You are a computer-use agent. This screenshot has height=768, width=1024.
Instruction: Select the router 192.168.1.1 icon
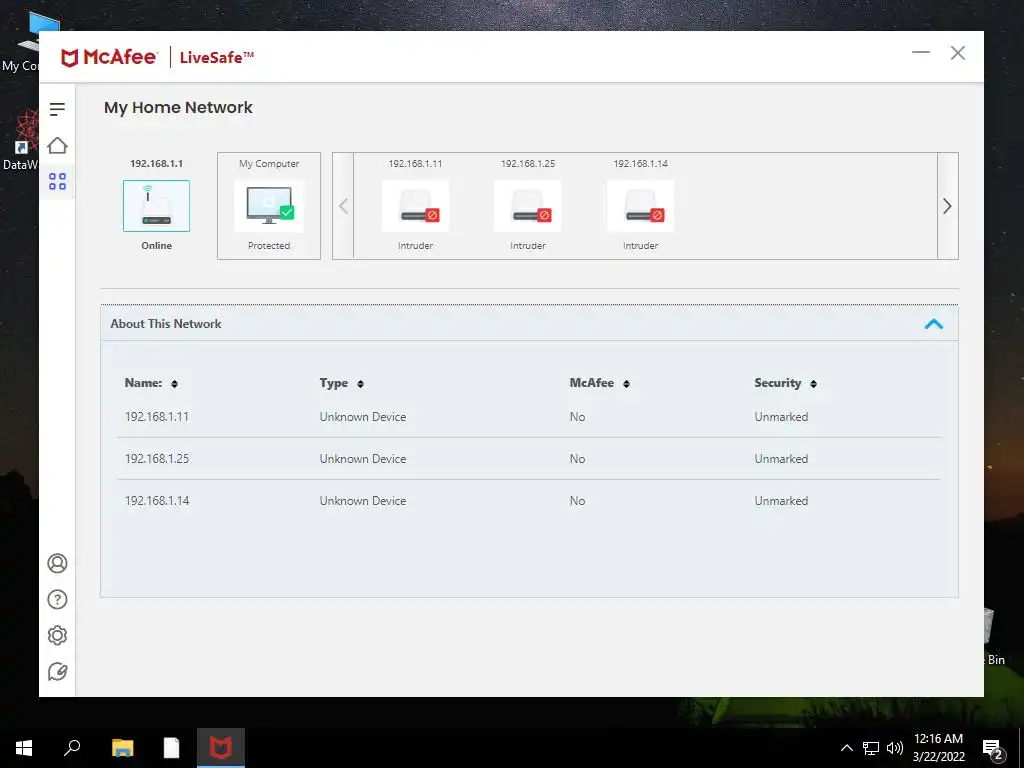(157, 206)
